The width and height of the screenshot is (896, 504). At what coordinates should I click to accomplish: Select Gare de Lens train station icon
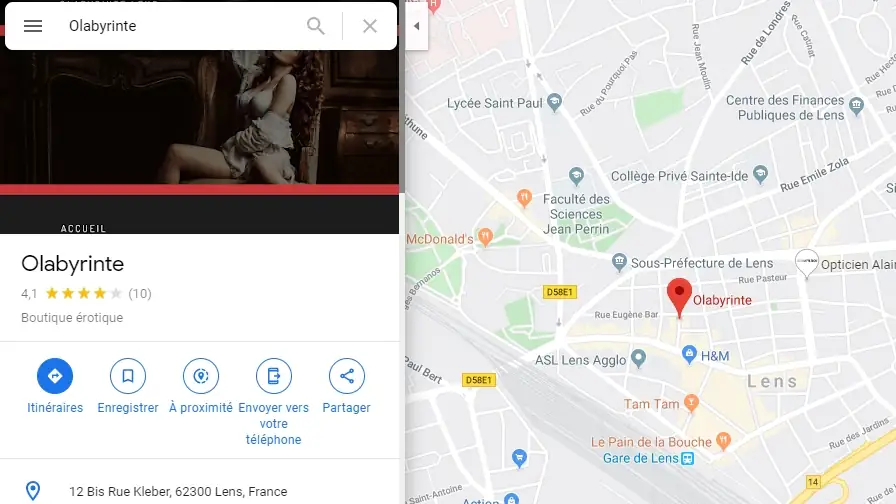pos(688,458)
